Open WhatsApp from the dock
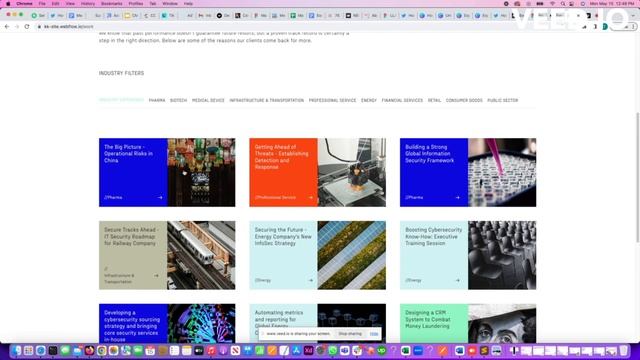This screenshot has height=360, width=640. pos(333,351)
